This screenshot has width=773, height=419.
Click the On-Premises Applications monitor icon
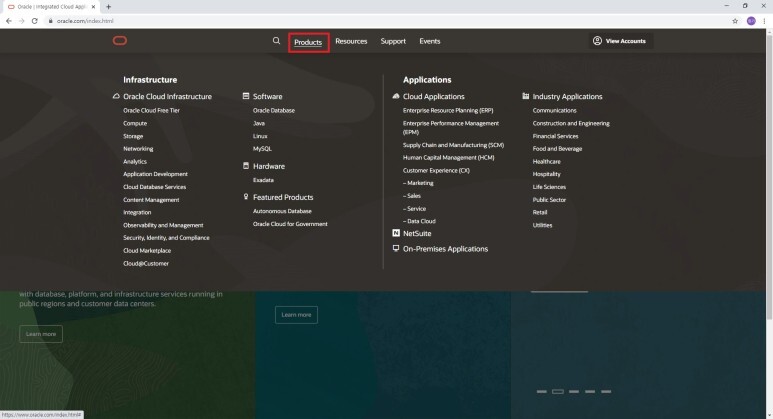pyautogui.click(x=395, y=248)
